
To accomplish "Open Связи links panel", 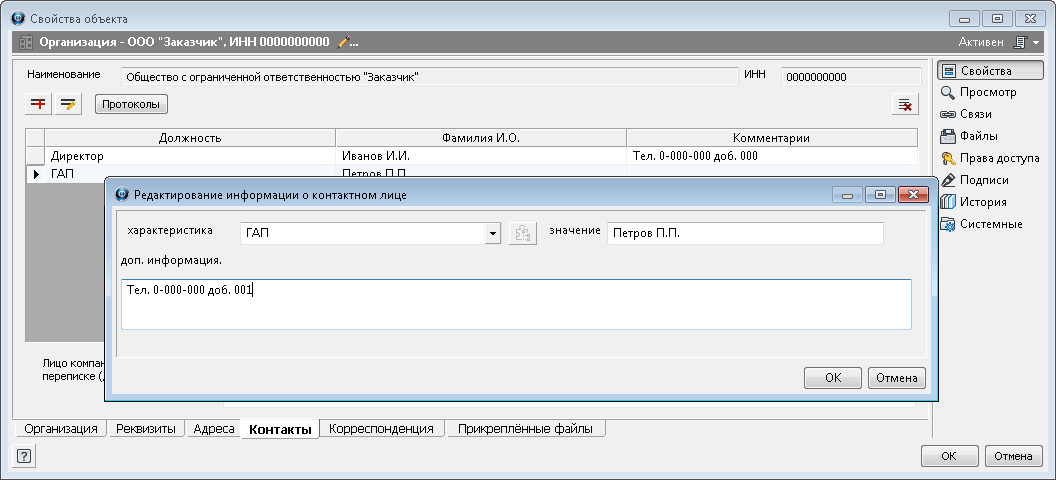I will 977,115.
